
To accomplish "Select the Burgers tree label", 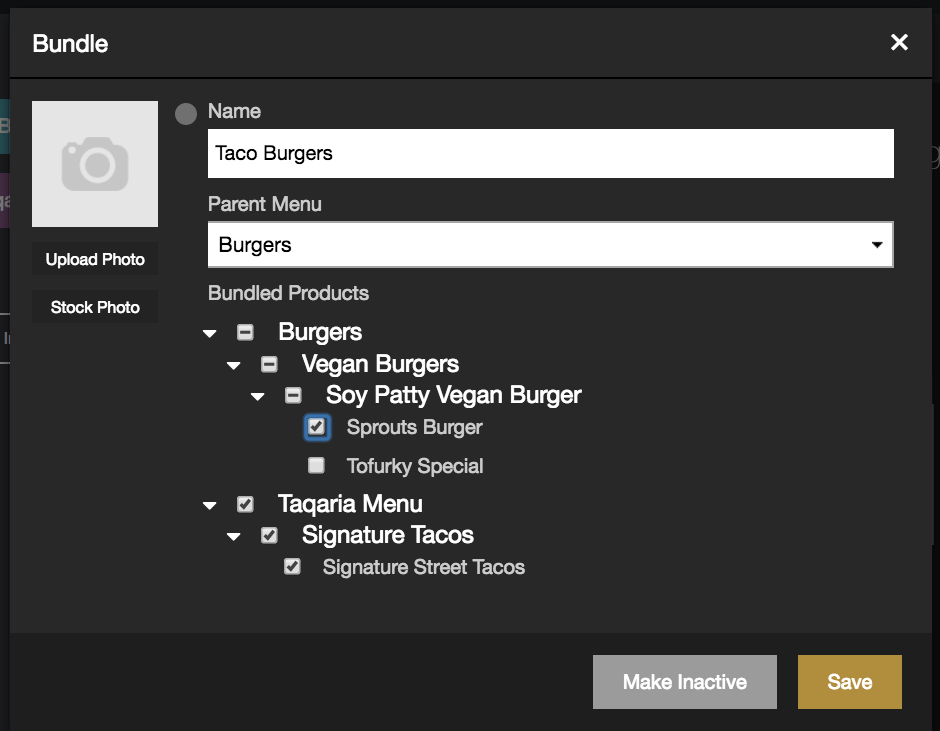I will tap(320, 332).
